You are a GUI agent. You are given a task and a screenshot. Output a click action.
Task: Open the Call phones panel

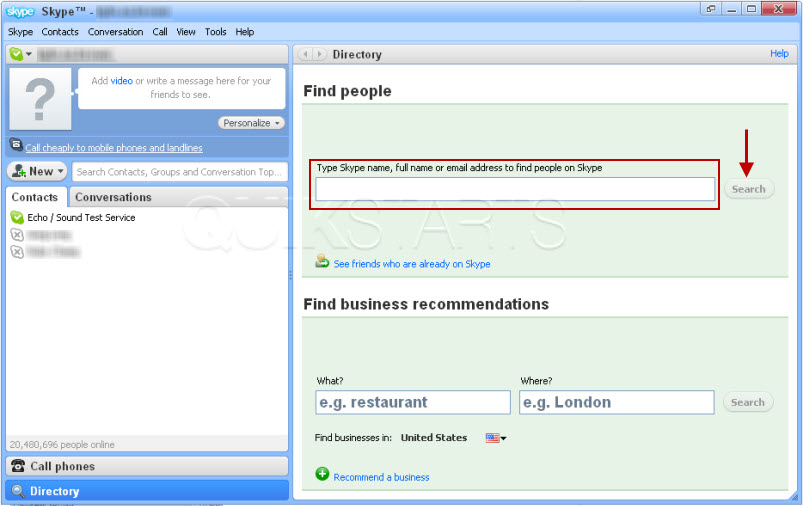point(147,466)
